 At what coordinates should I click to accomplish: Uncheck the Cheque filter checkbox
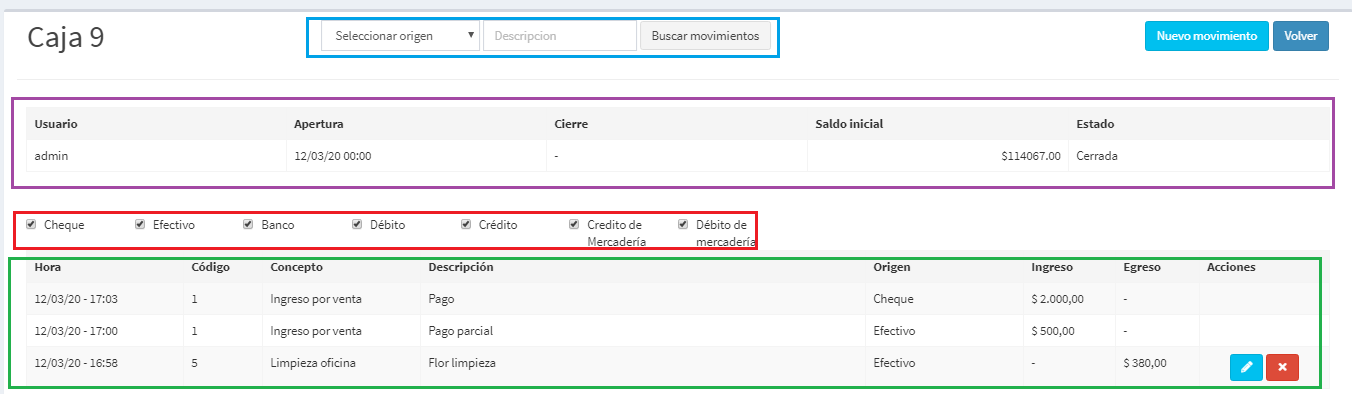[31, 224]
